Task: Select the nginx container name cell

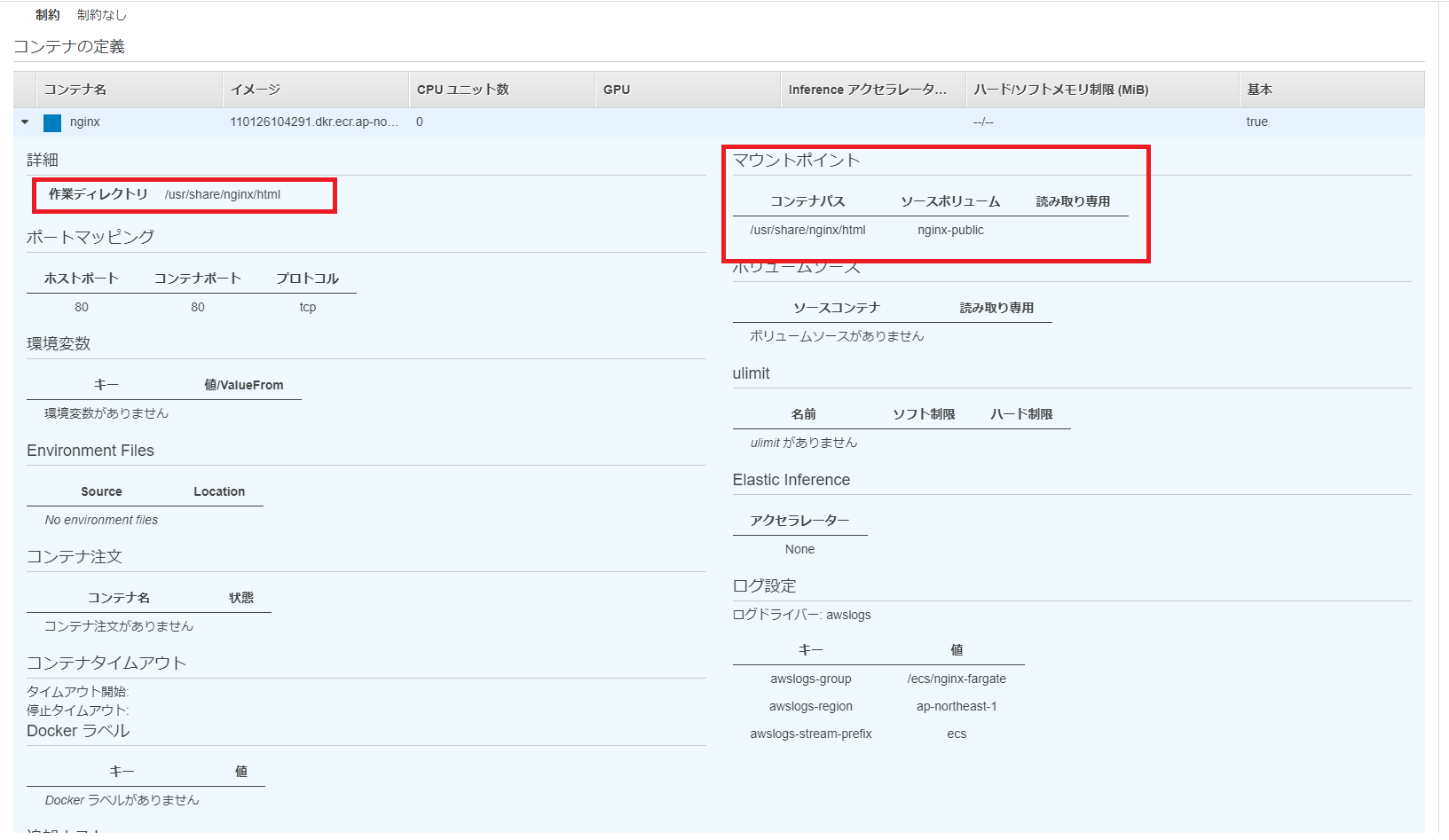Action: point(85,122)
